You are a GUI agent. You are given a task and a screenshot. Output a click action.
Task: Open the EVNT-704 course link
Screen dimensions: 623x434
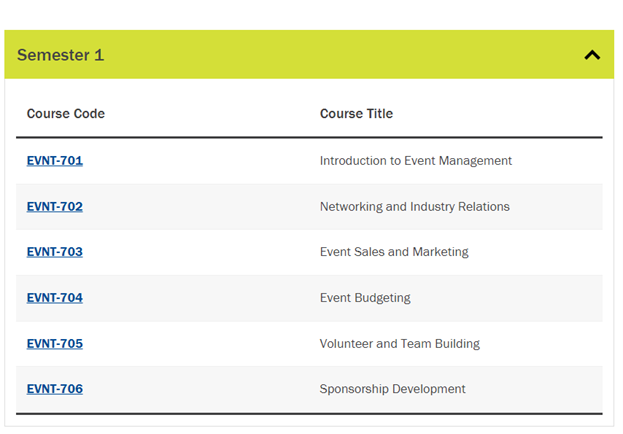55,298
